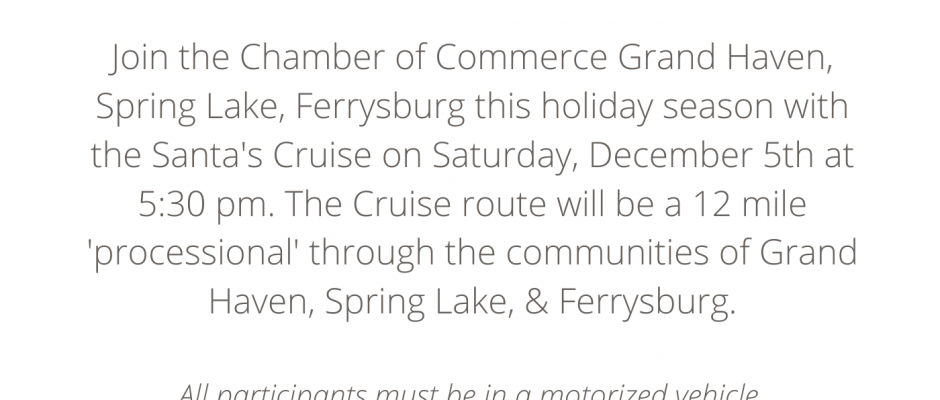Viewport: 940px width, 400px height.
Task: Click "Ferrysburg" on the second line
Action: pos(381,107)
